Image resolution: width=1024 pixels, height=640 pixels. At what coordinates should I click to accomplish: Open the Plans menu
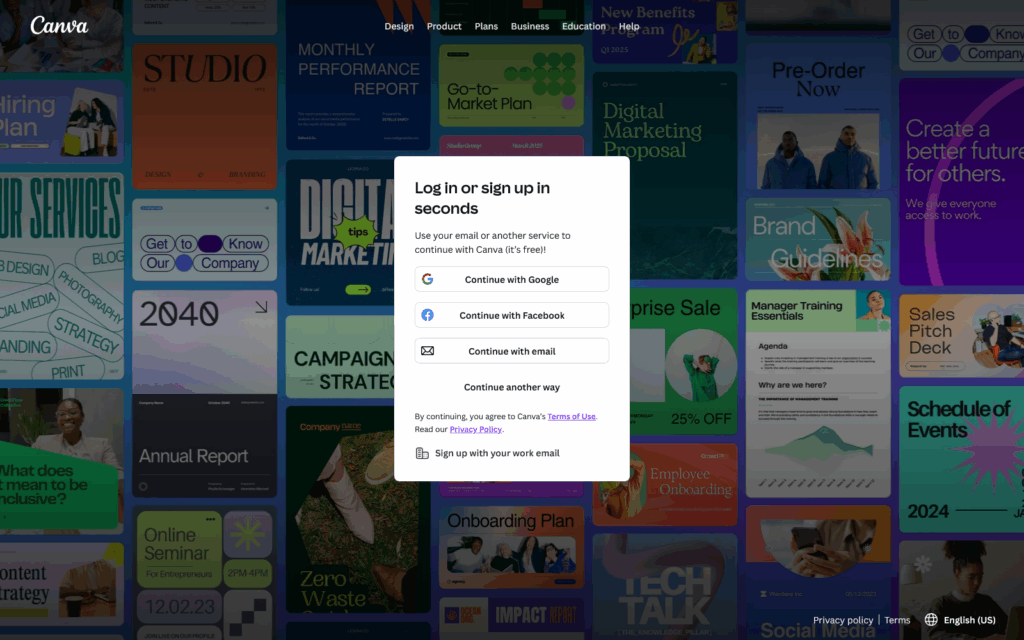coord(486,26)
